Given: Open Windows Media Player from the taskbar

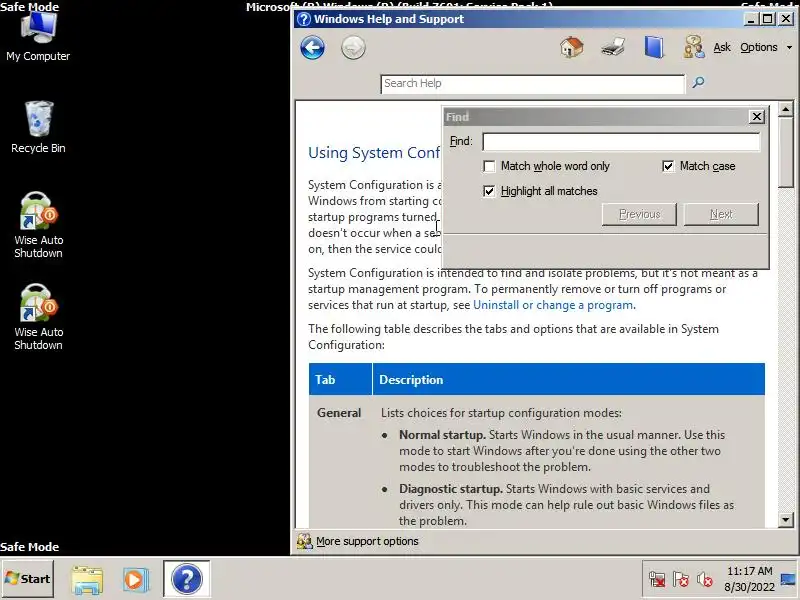Looking at the screenshot, I should tap(136, 580).
